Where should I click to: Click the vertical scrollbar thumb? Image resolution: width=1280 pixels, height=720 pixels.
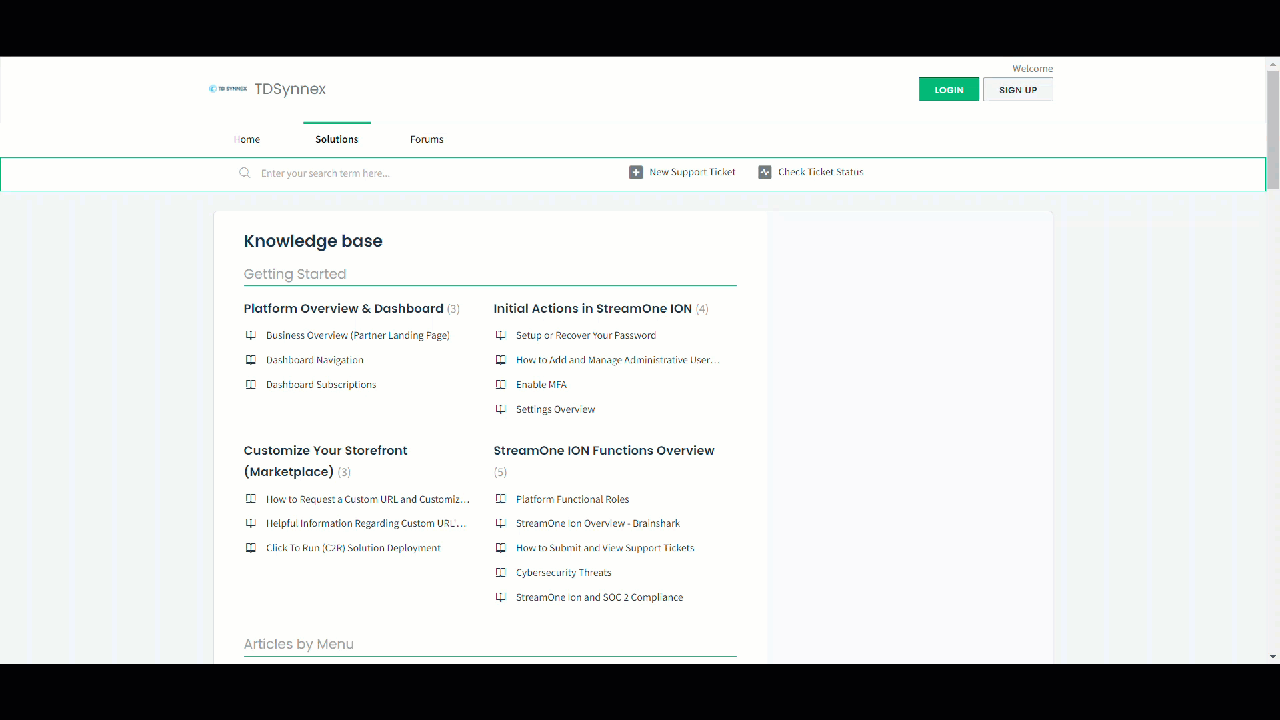pyautogui.click(x=1273, y=129)
